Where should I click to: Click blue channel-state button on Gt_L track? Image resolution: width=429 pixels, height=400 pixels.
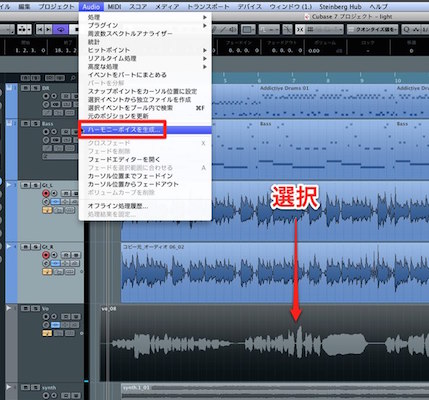pos(55,202)
